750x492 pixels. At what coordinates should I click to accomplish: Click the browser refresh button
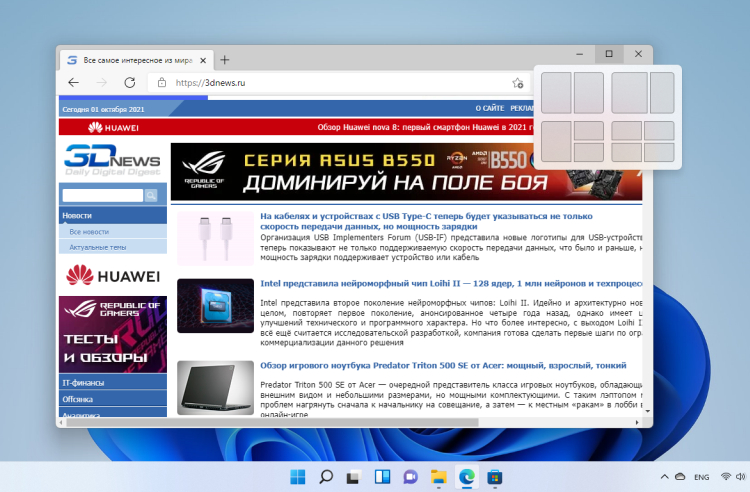[129, 83]
